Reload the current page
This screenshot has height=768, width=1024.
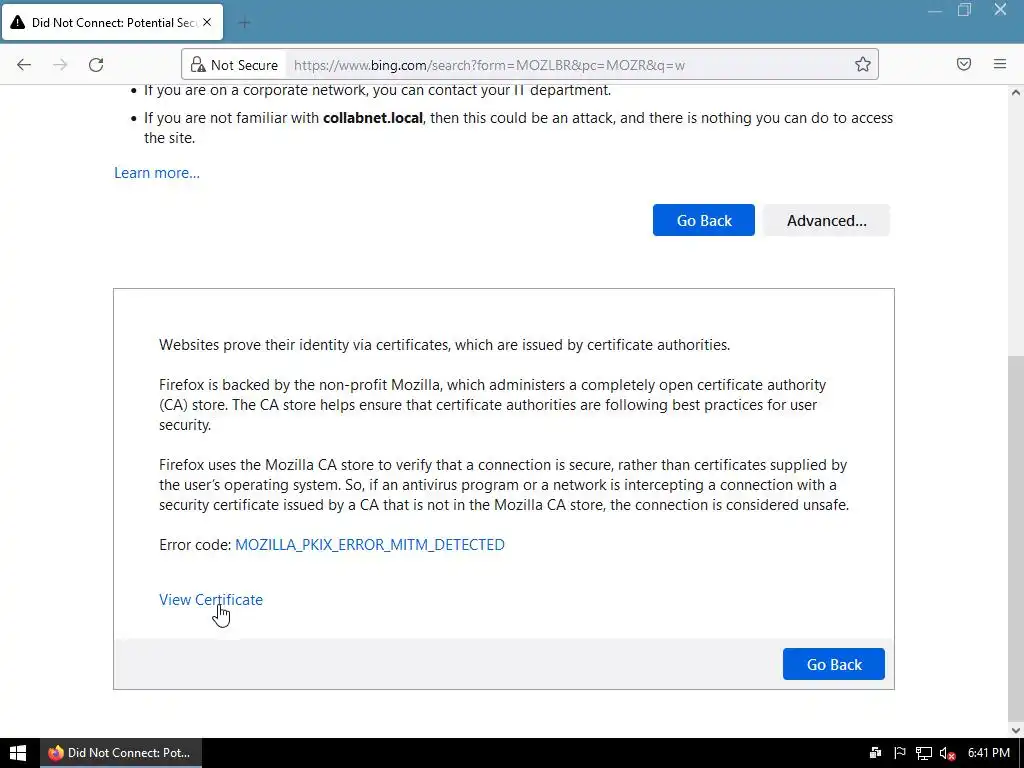[96, 65]
